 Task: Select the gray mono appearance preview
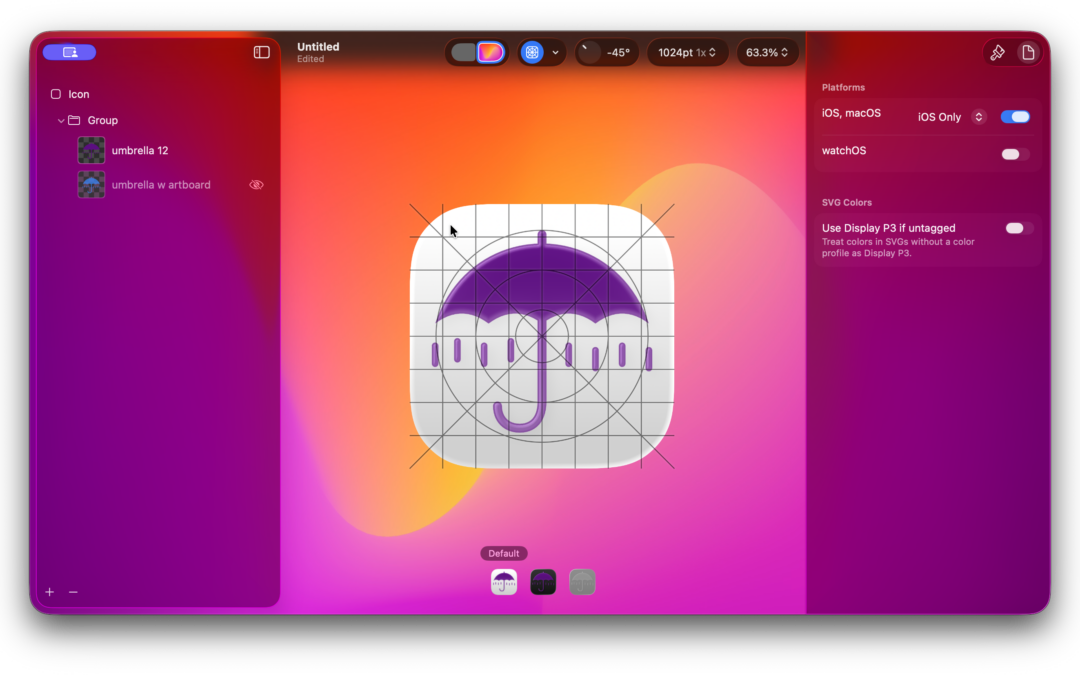[582, 582]
